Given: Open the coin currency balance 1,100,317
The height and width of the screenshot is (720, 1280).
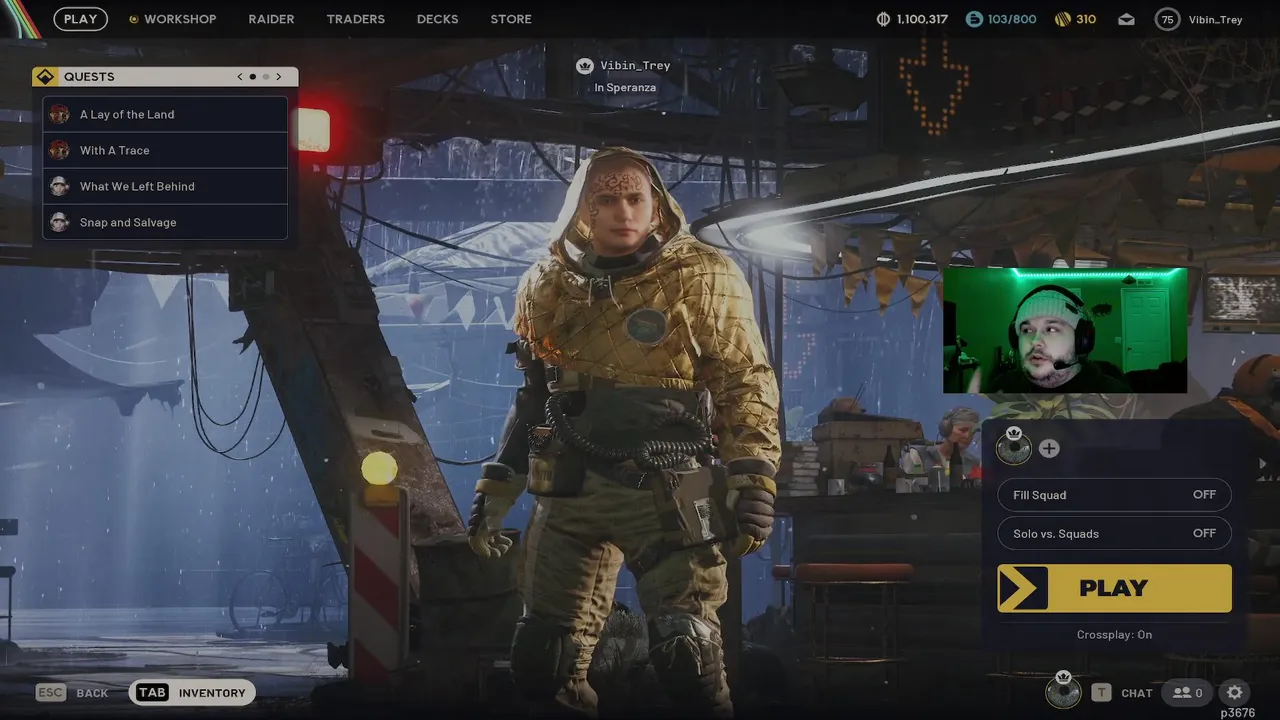Looking at the screenshot, I should coord(912,19).
